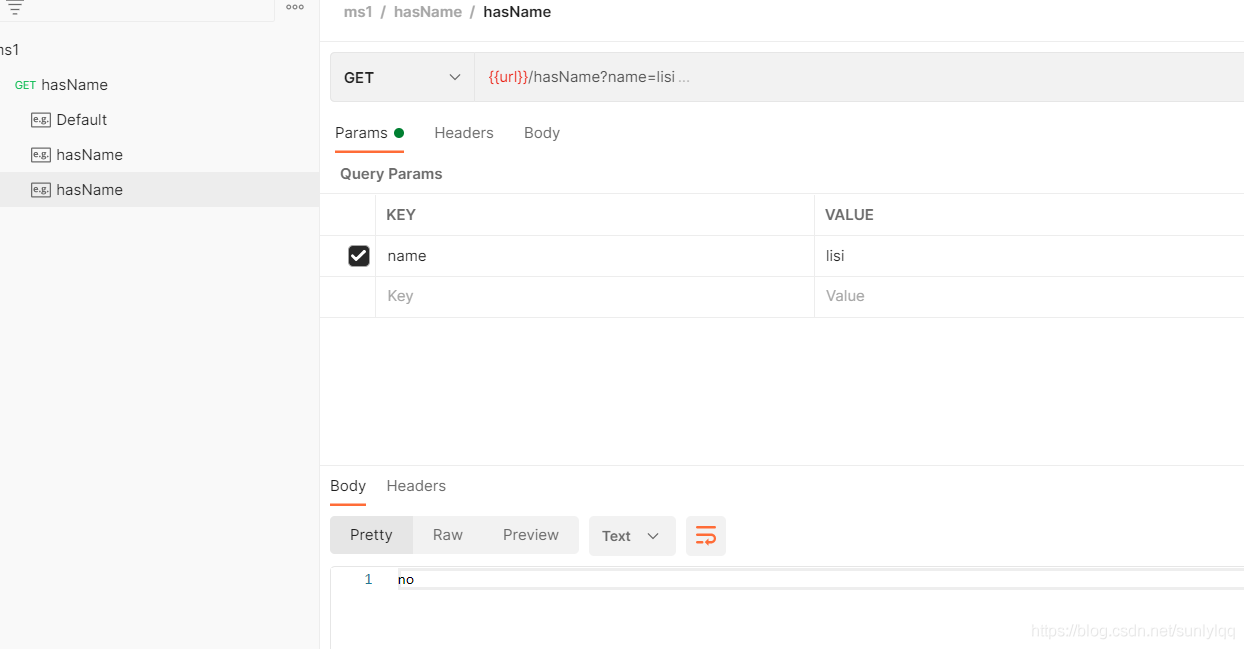This screenshot has height=649, width=1244.
Task: Select the Preview view button
Action: click(531, 535)
